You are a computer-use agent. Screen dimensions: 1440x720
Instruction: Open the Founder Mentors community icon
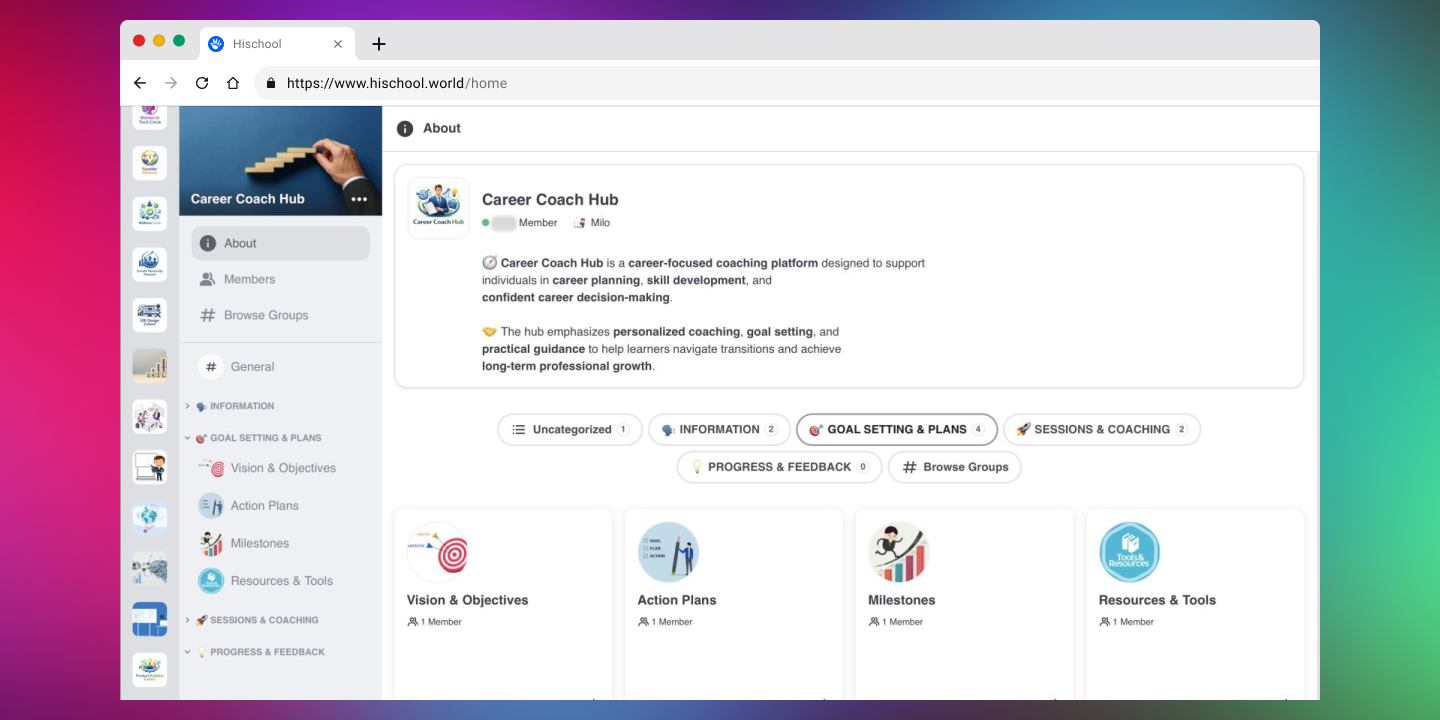click(x=150, y=163)
